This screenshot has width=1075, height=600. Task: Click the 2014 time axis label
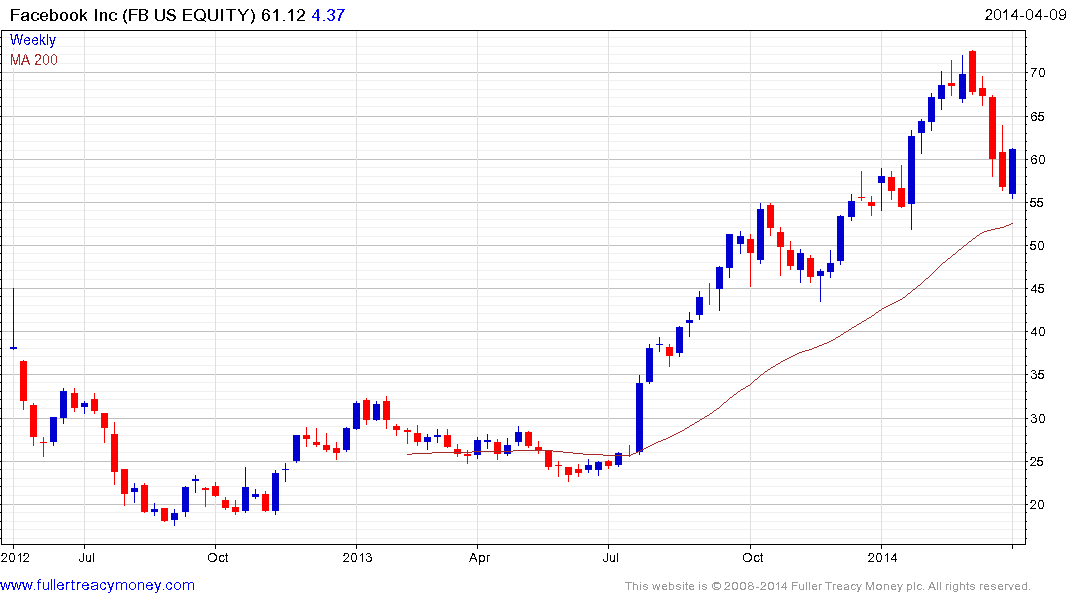pyautogui.click(x=882, y=557)
